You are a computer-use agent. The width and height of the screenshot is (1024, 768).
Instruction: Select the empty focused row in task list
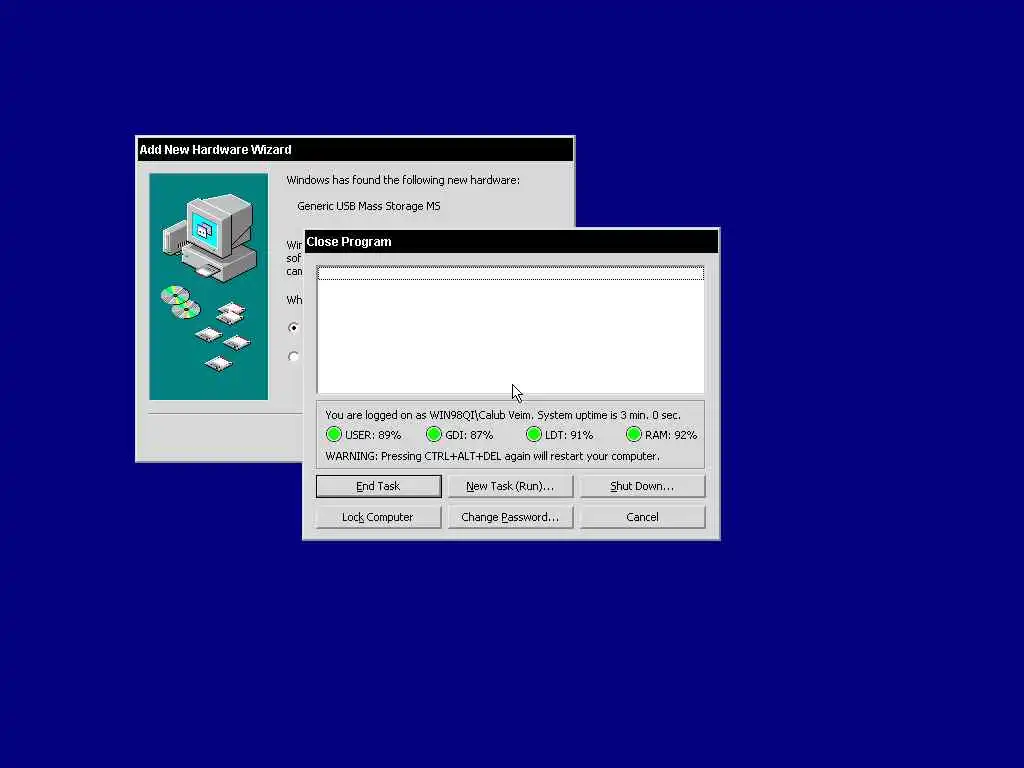(510, 273)
